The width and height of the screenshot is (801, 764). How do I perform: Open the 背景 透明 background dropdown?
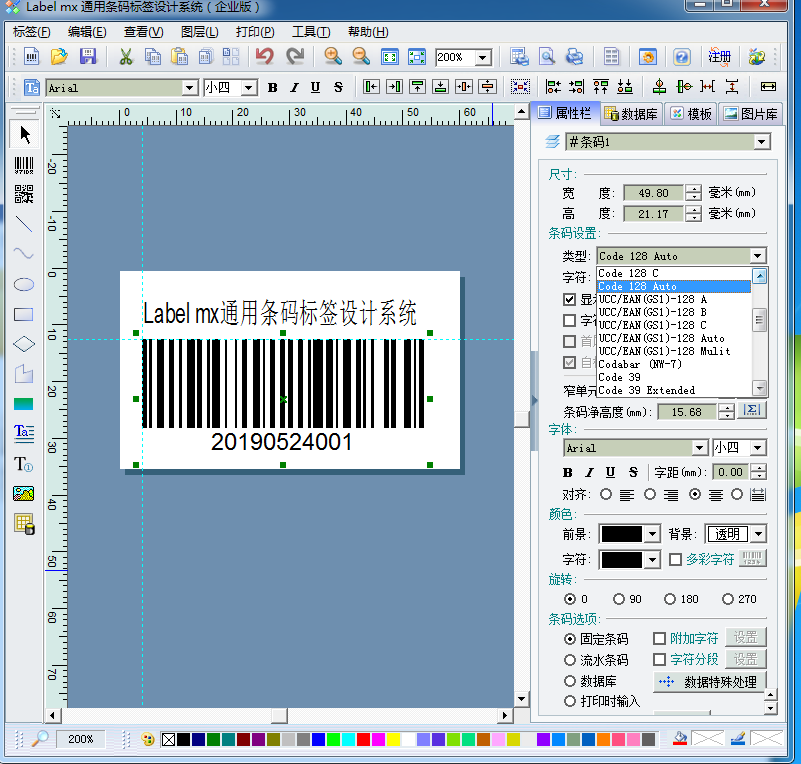759,534
